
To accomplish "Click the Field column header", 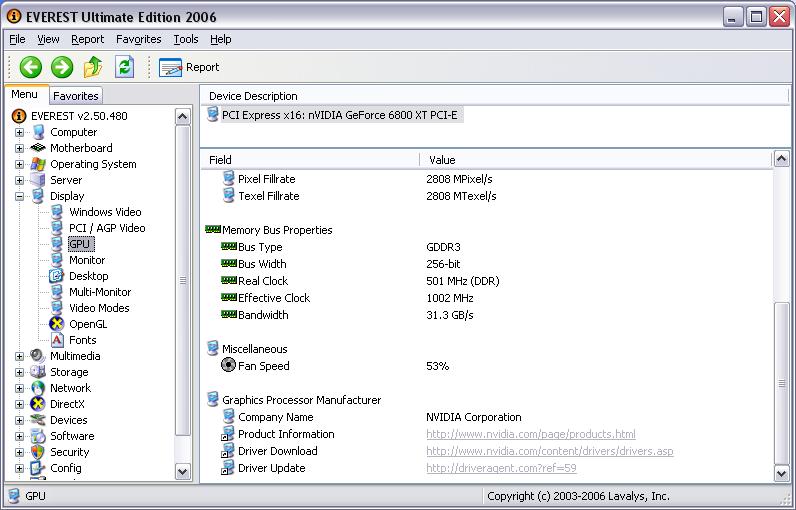I will point(311,160).
